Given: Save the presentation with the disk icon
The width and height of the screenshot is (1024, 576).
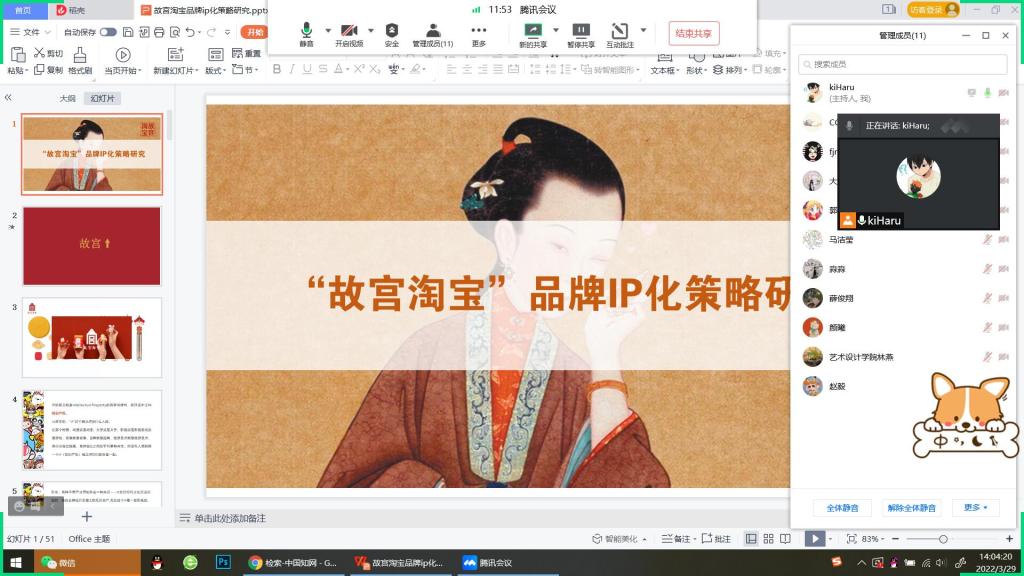Looking at the screenshot, I should click(128, 32).
